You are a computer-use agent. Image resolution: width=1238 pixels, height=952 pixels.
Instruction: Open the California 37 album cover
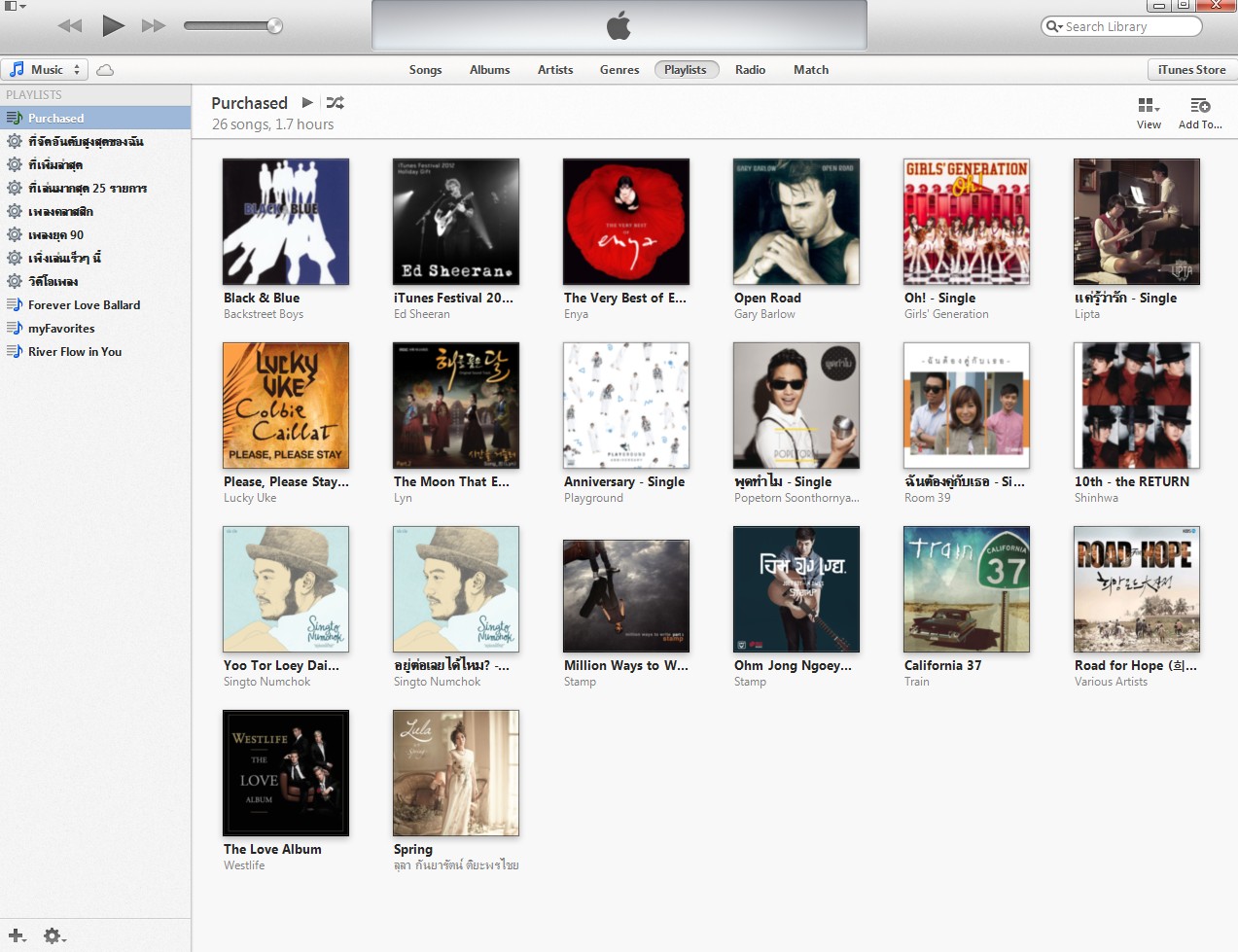tap(967, 589)
